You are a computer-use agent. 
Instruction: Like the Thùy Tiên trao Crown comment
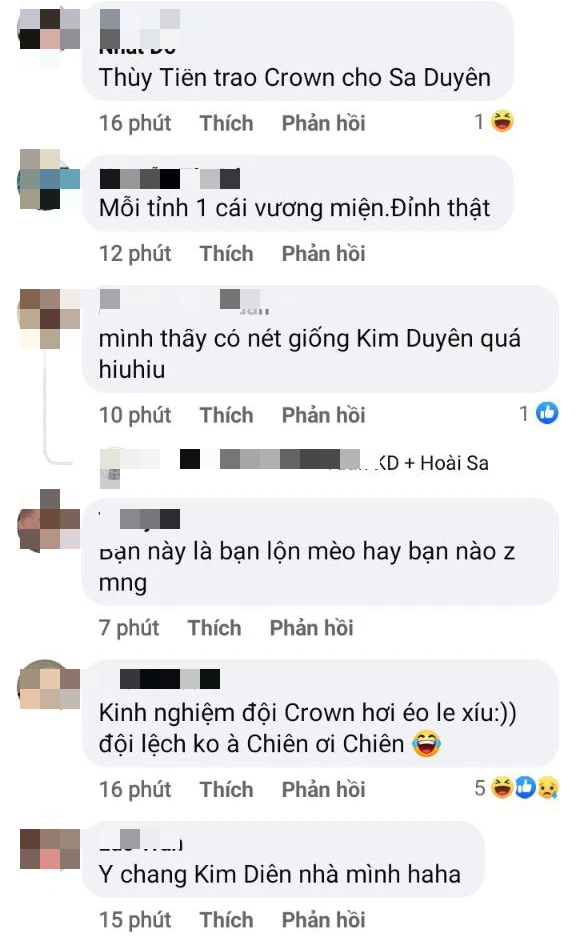point(226,123)
